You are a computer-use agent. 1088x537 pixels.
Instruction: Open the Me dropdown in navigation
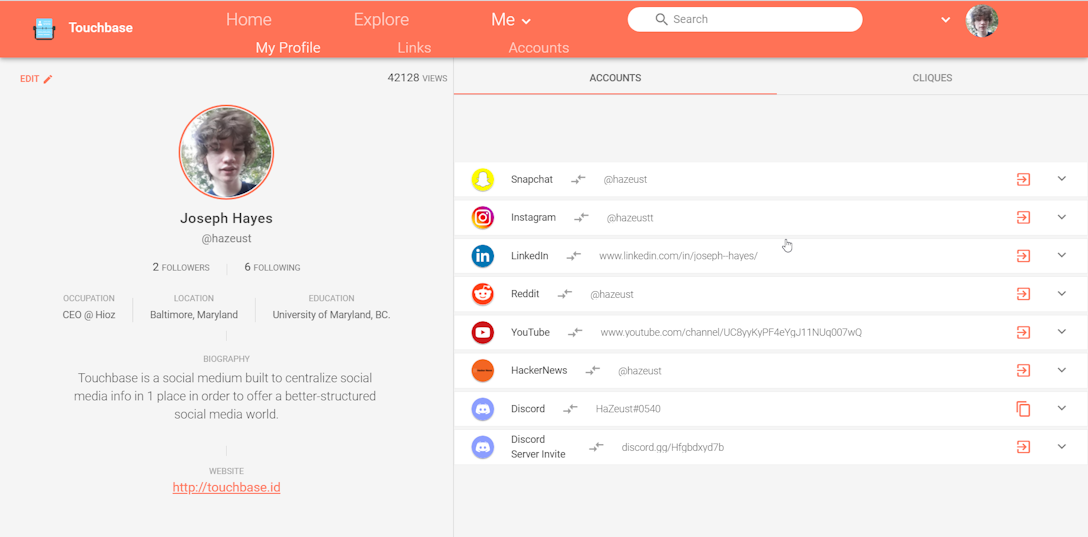point(511,20)
